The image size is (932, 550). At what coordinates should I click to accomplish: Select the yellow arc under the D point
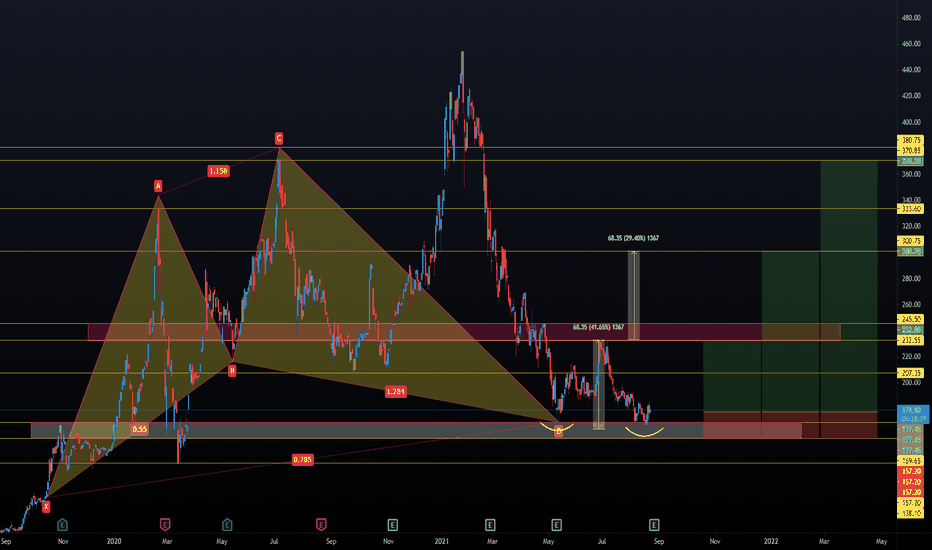tap(557, 427)
